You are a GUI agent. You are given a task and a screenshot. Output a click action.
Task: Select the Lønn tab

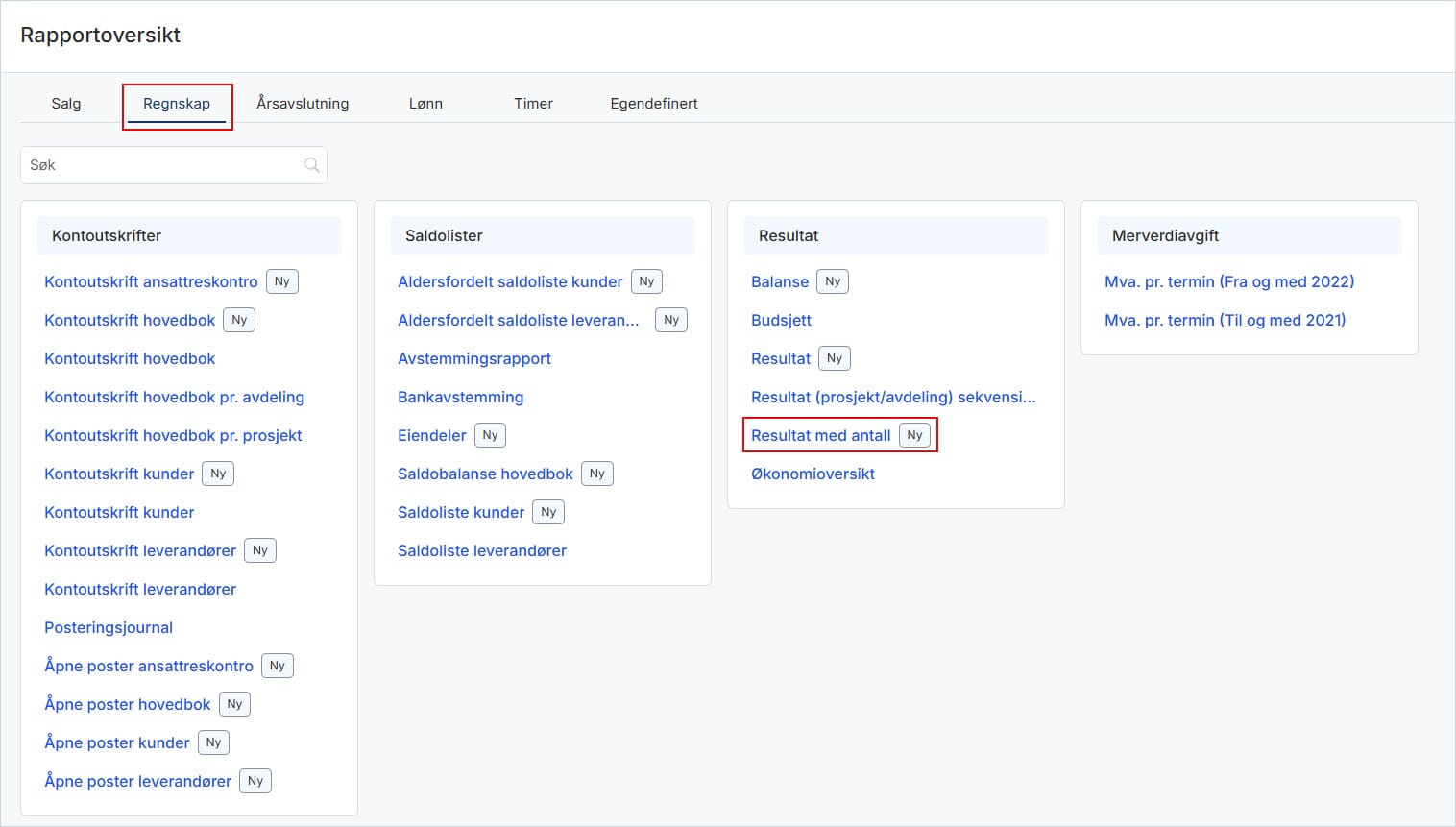(425, 104)
